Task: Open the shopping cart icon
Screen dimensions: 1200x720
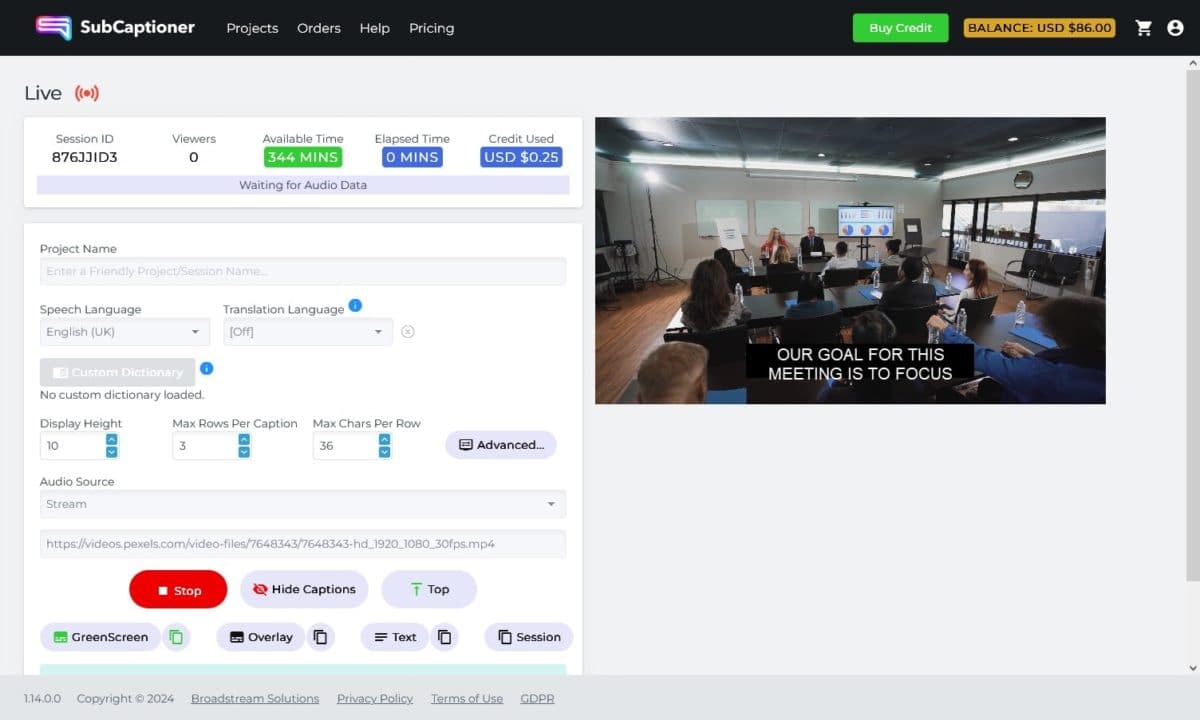Action: [1144, 28]
